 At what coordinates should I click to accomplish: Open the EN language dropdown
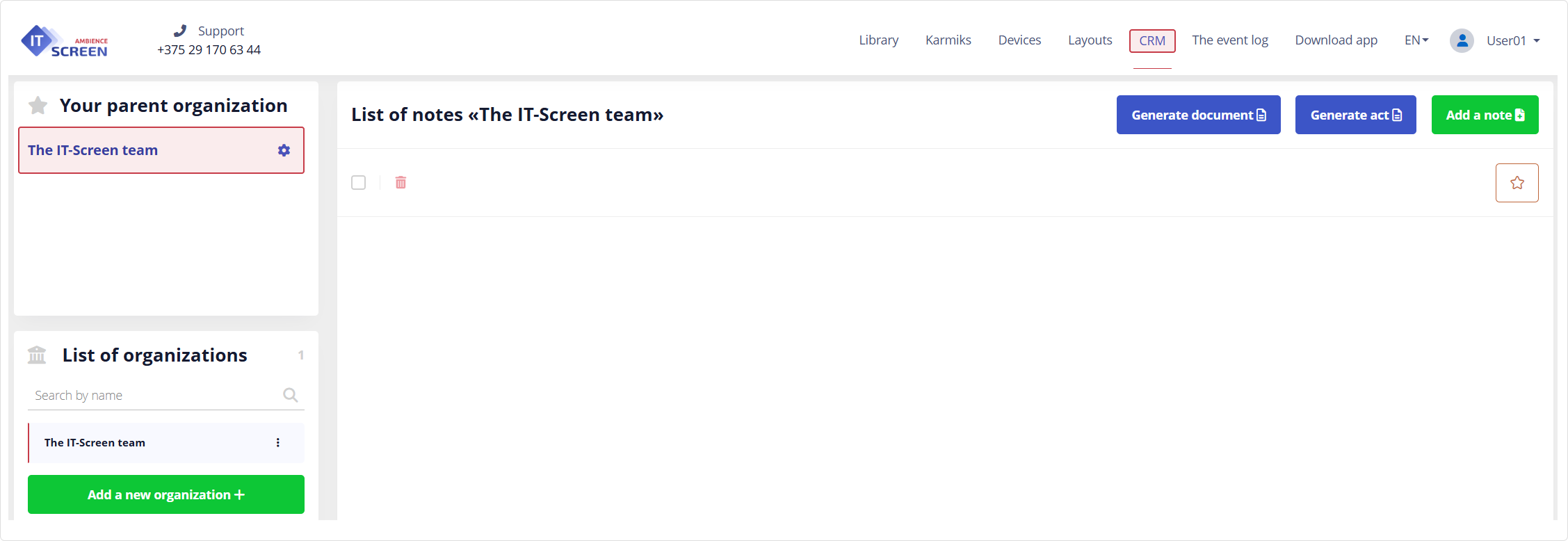[x=1416, y=40]
